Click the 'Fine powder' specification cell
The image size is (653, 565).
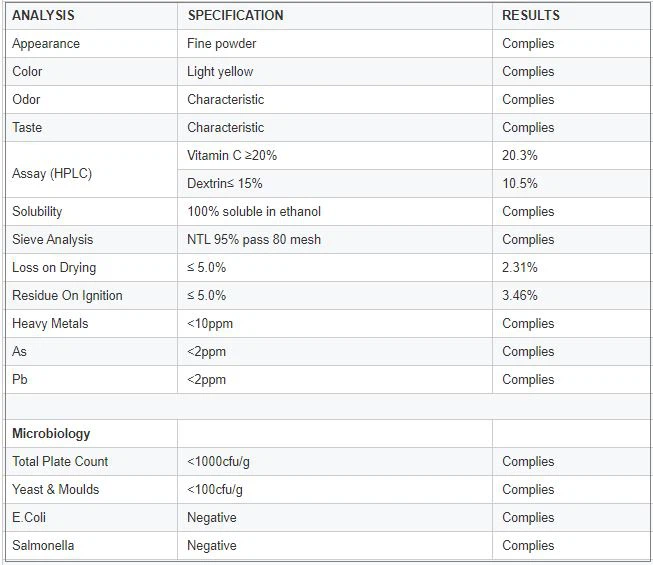(x=222, y=44)
